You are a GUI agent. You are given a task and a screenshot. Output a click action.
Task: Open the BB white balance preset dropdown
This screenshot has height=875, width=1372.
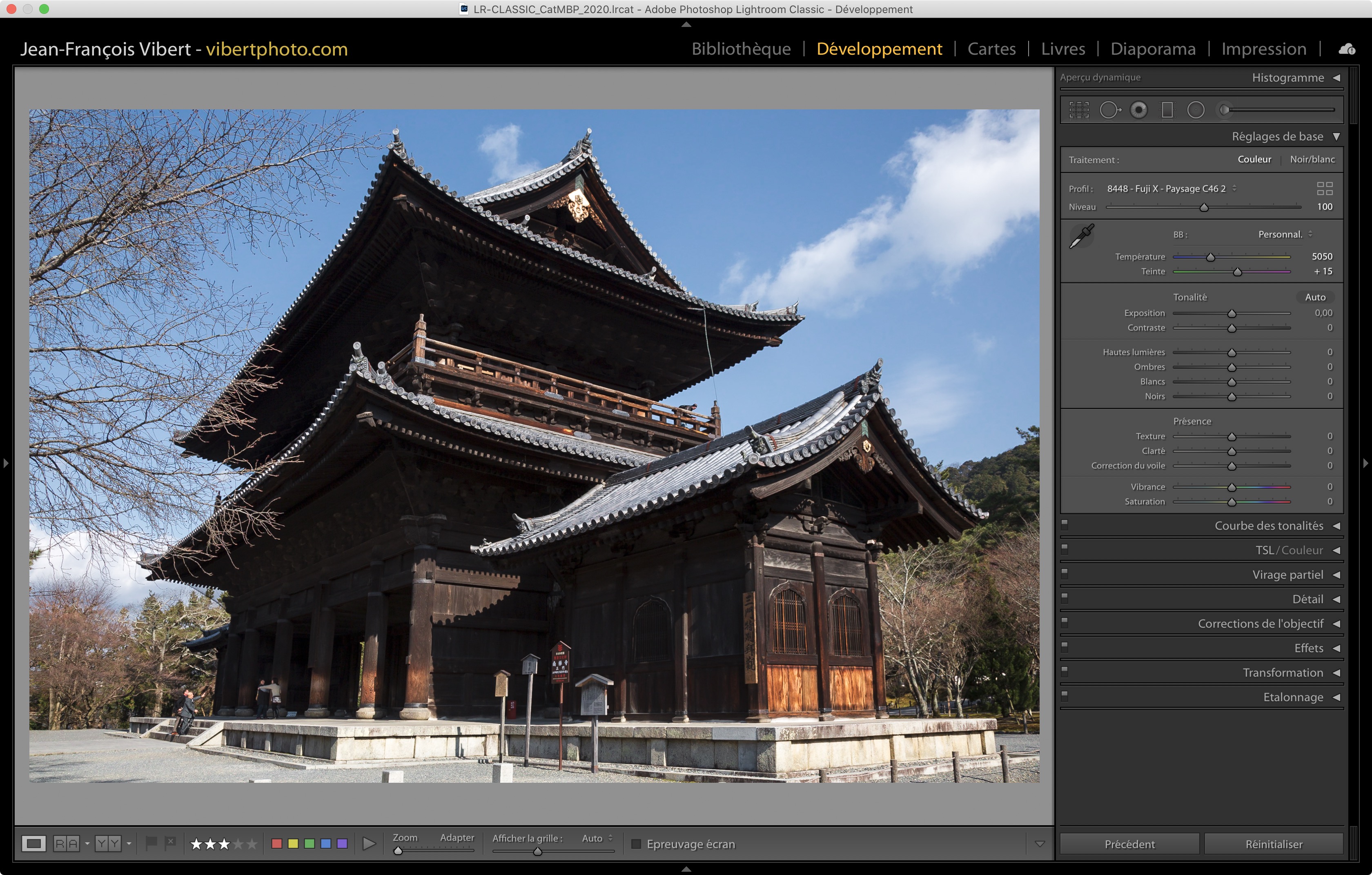click(x=1285, y=235)
